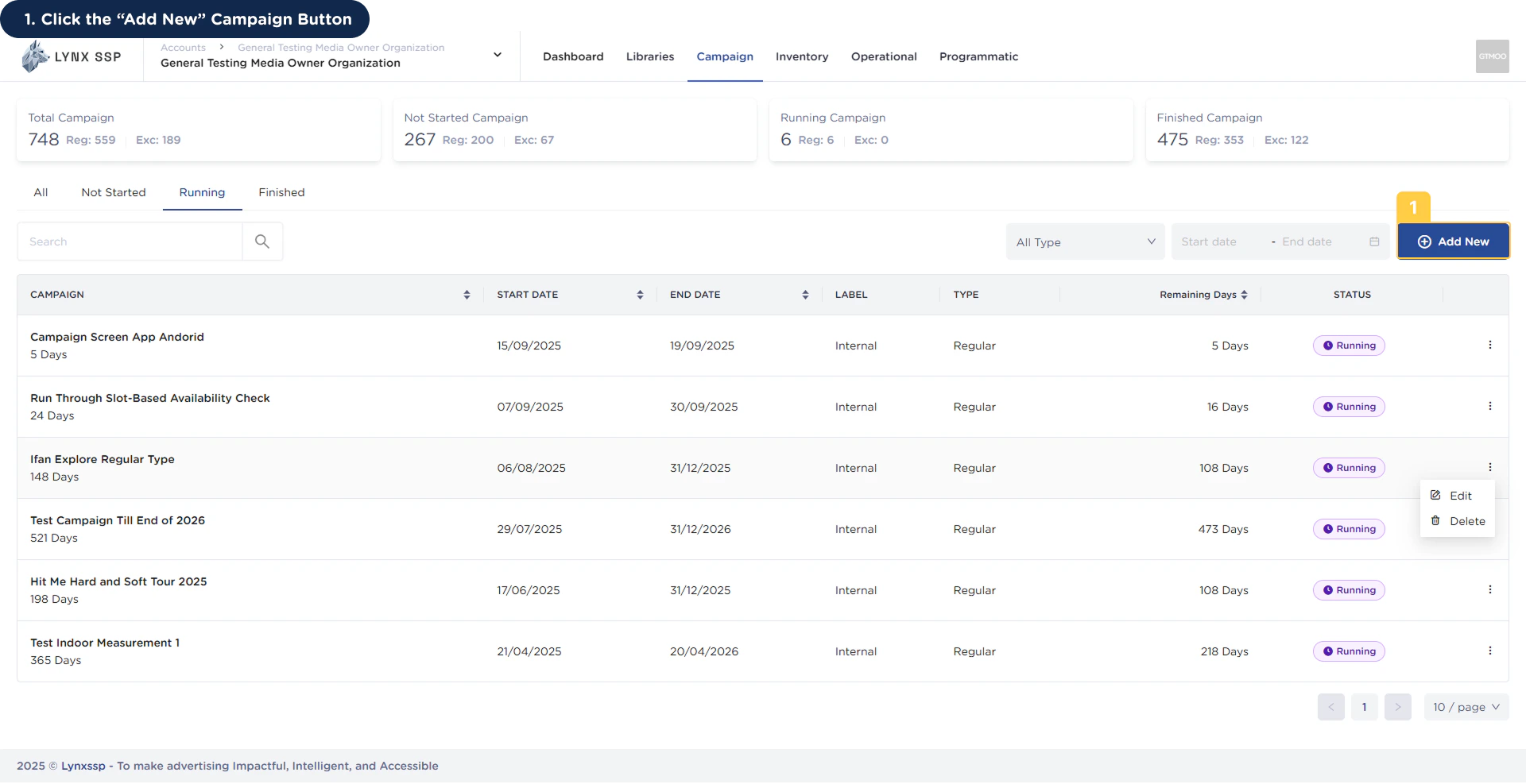Click the General Testing Media Owner Organization breadcrumb
1526x784 pixels.
pyautogui.click(x=341, y=48)
